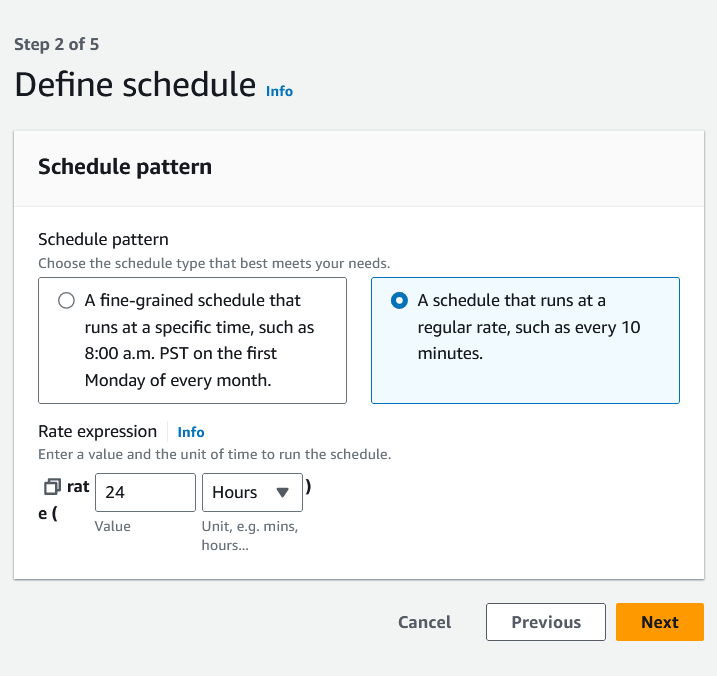Click the dropdown triangle in the Hours unit selector
717x676 pixels.
283,493
